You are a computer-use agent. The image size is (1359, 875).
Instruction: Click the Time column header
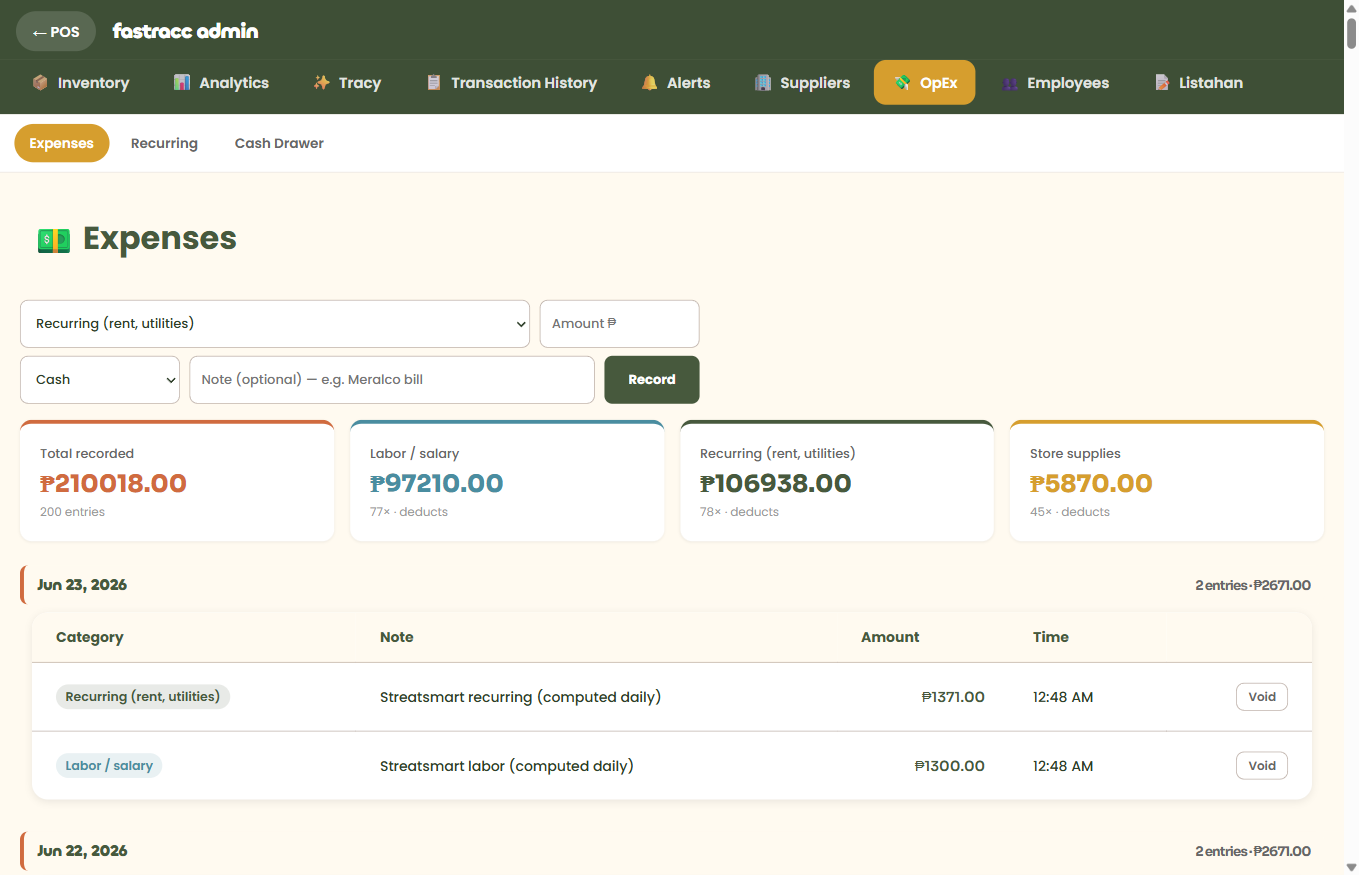coord(1051,637)
